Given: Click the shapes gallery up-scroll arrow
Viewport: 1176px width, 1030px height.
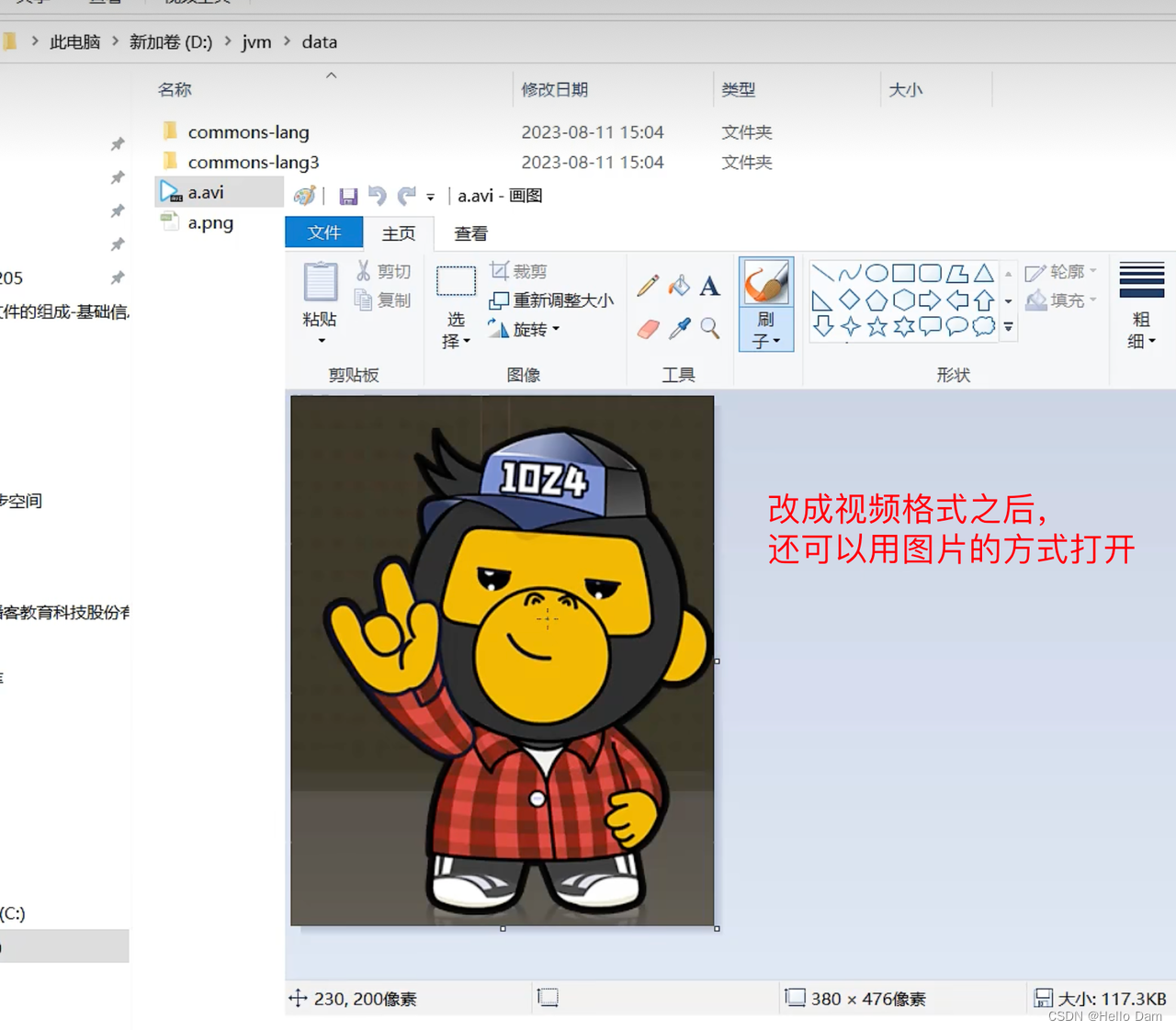Looking at the screenshot, I should pos(1008,274).
